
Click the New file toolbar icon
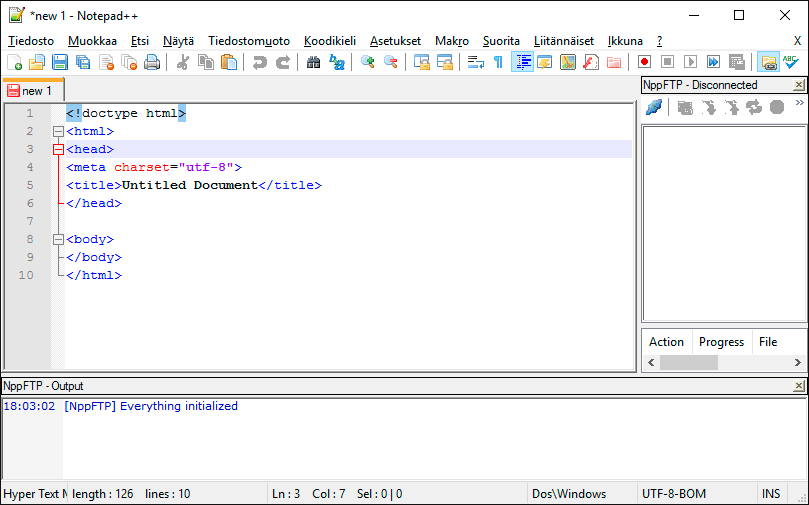click(14, 62)
